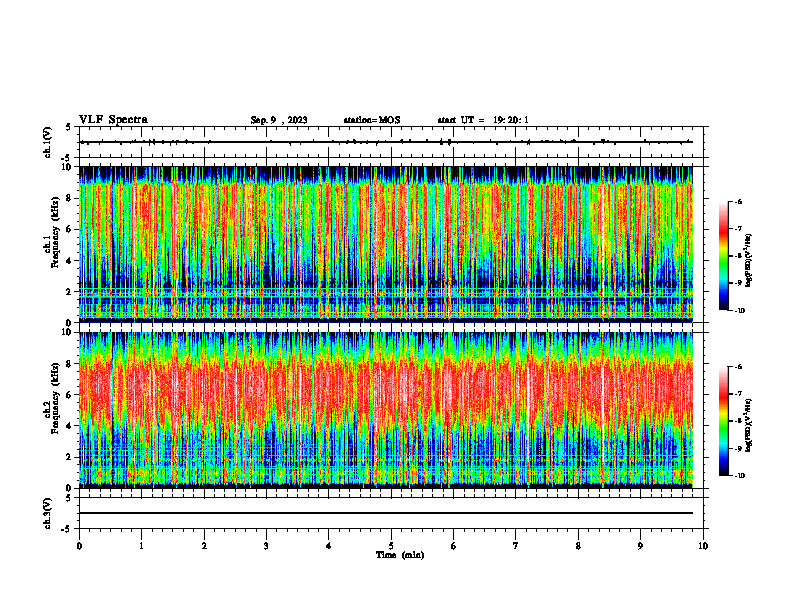Click inside the ch.1 spectrogram panel
This screenshot has width=792, height=612.
pyautogui.click(x=386, y=244)
